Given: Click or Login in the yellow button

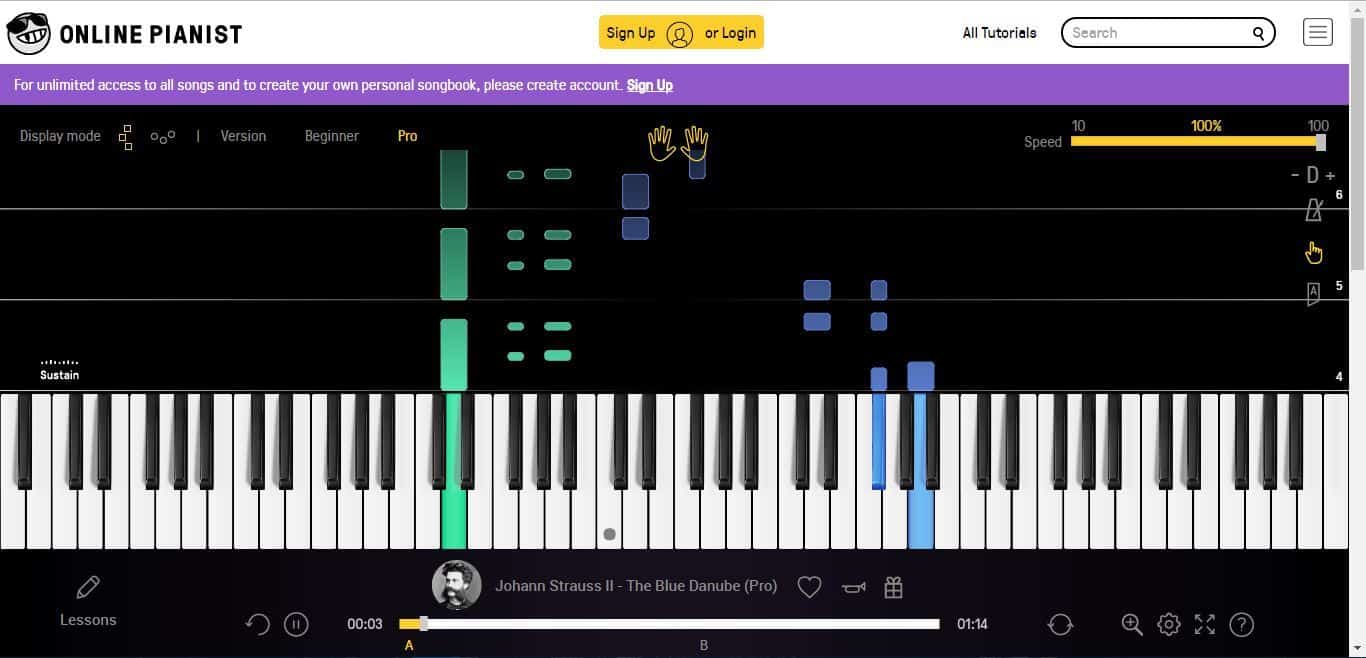Looking at the screenshot, I should [730, 33].
